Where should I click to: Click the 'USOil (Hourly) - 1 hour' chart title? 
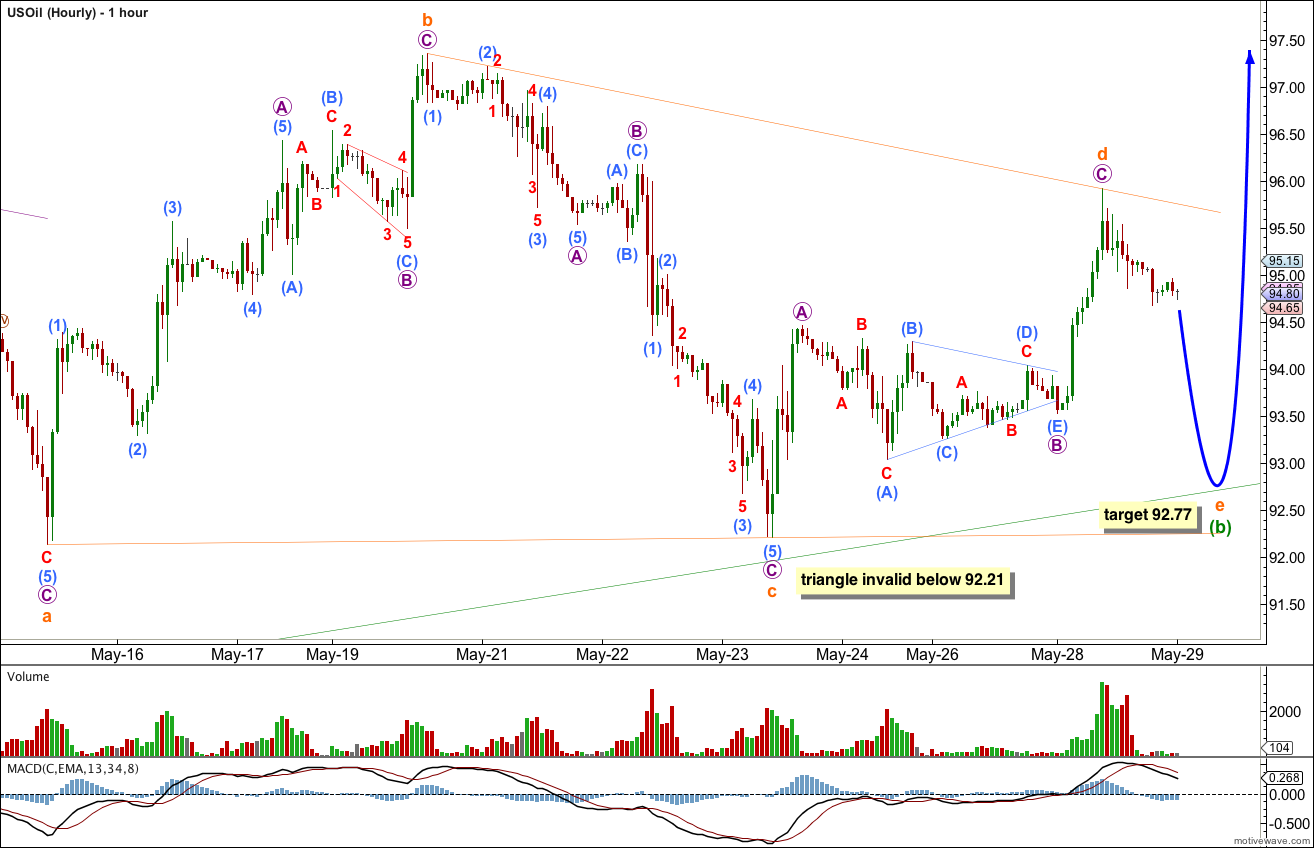tap(77, 12)
